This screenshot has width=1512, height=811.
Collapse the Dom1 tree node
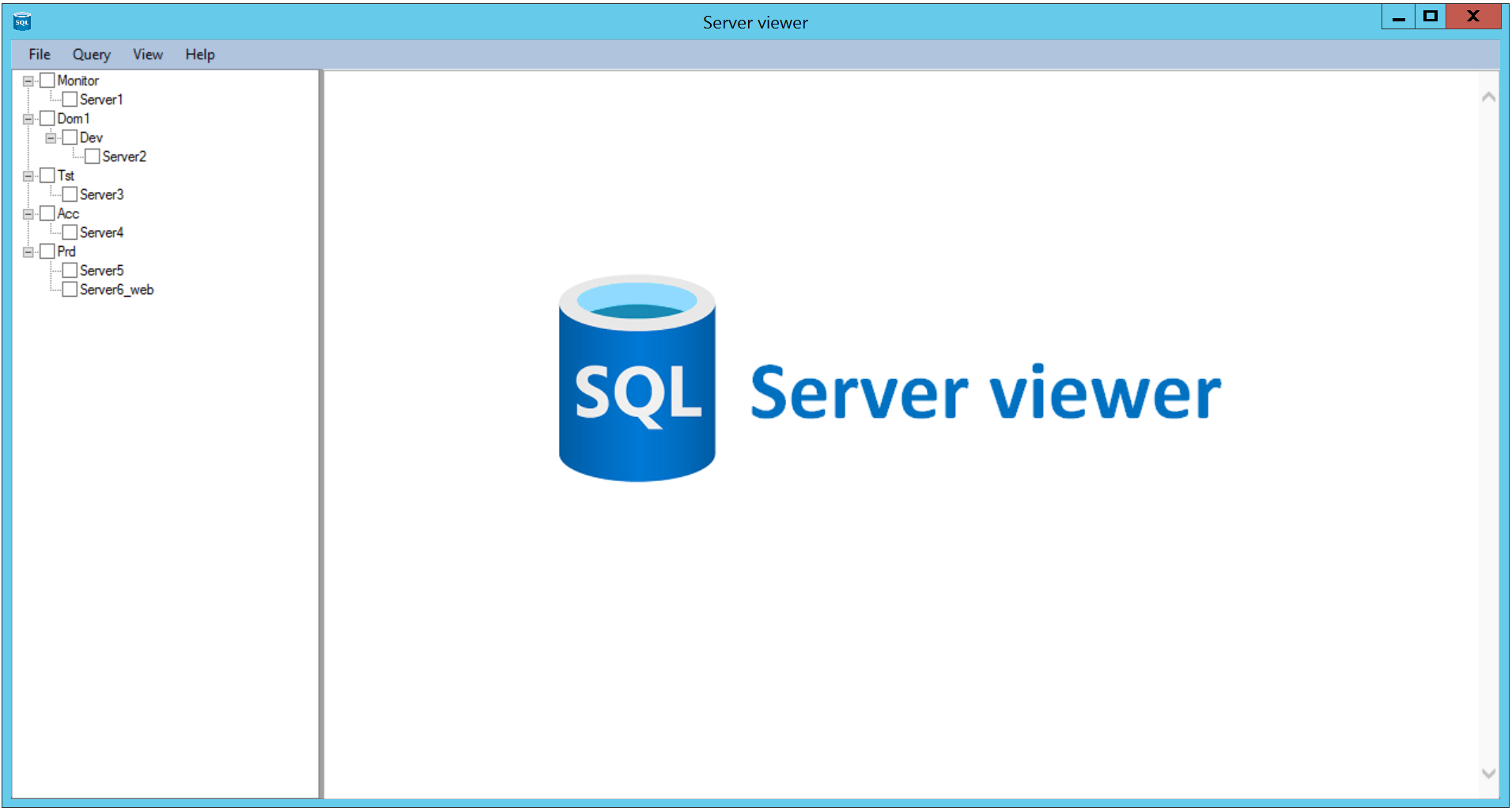click(28, 119)
